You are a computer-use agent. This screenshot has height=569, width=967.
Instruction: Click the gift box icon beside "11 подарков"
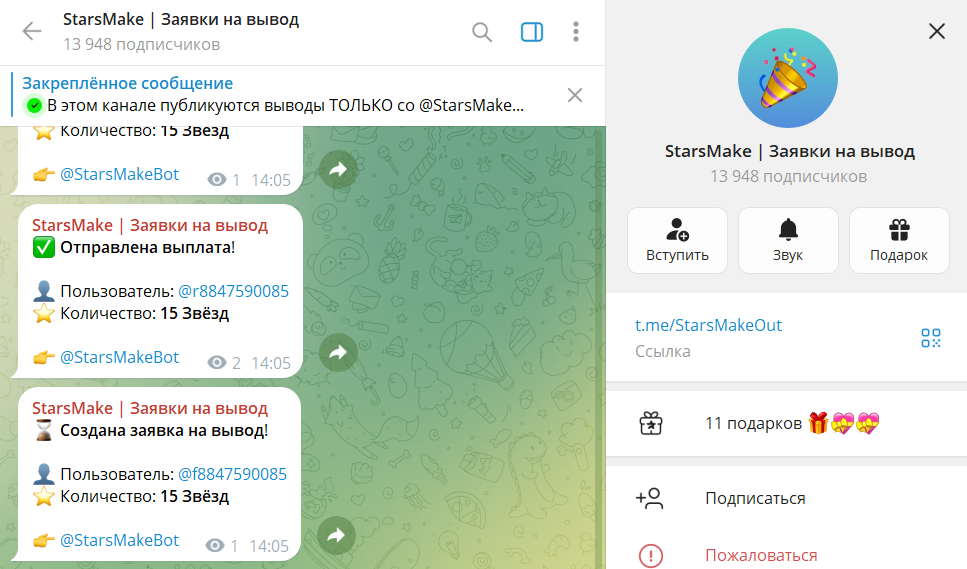point(651,424)
